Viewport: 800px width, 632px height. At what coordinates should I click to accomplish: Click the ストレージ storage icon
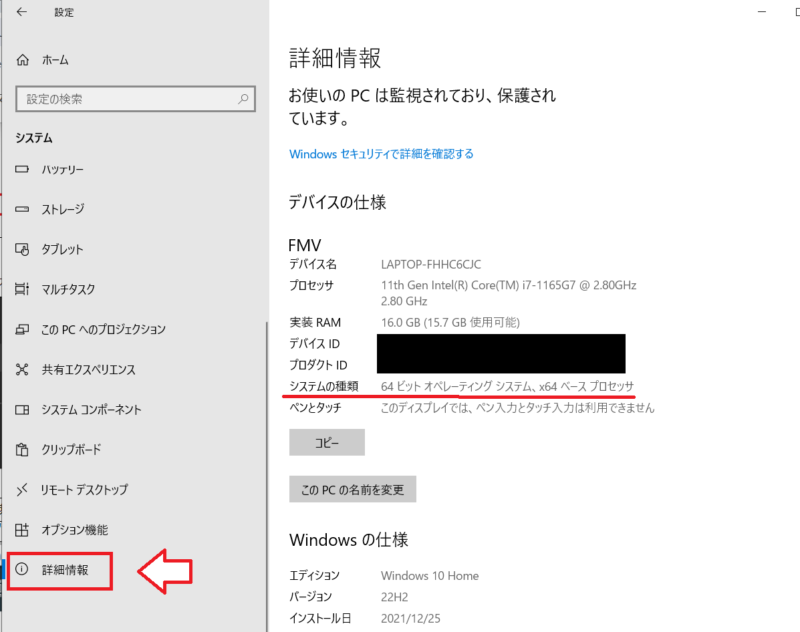click(x=22, y=209)
